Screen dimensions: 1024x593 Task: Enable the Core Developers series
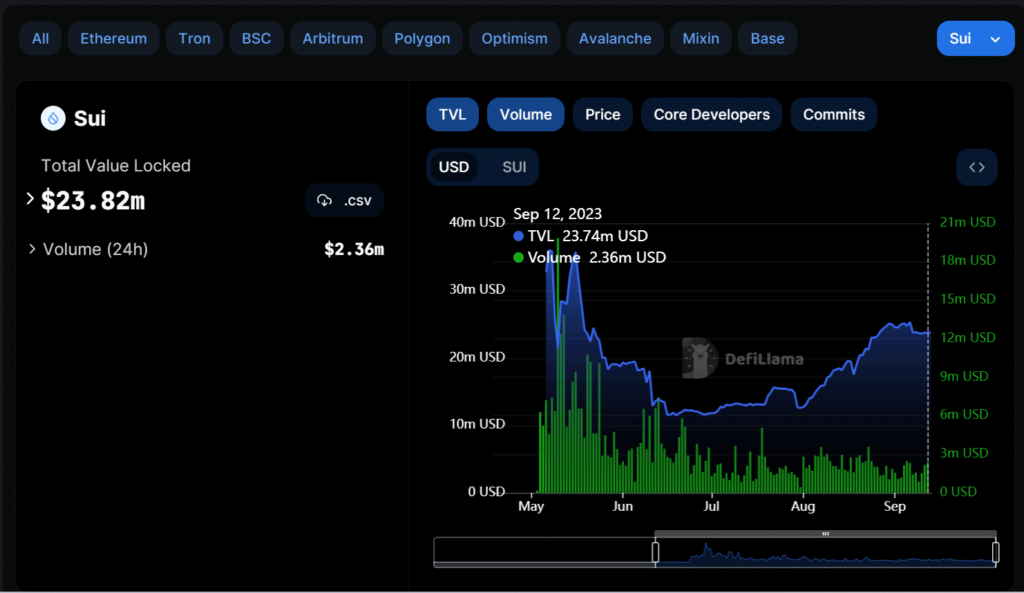coord(711,114)
